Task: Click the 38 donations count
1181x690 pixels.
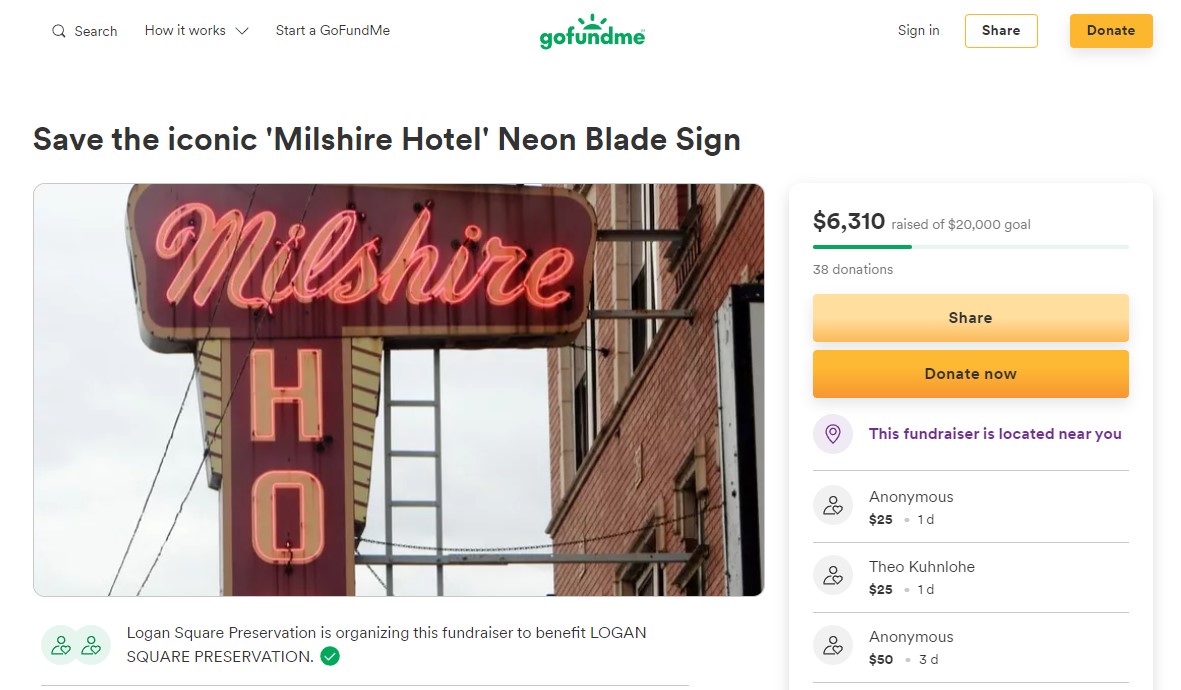Action: [853, 269]
